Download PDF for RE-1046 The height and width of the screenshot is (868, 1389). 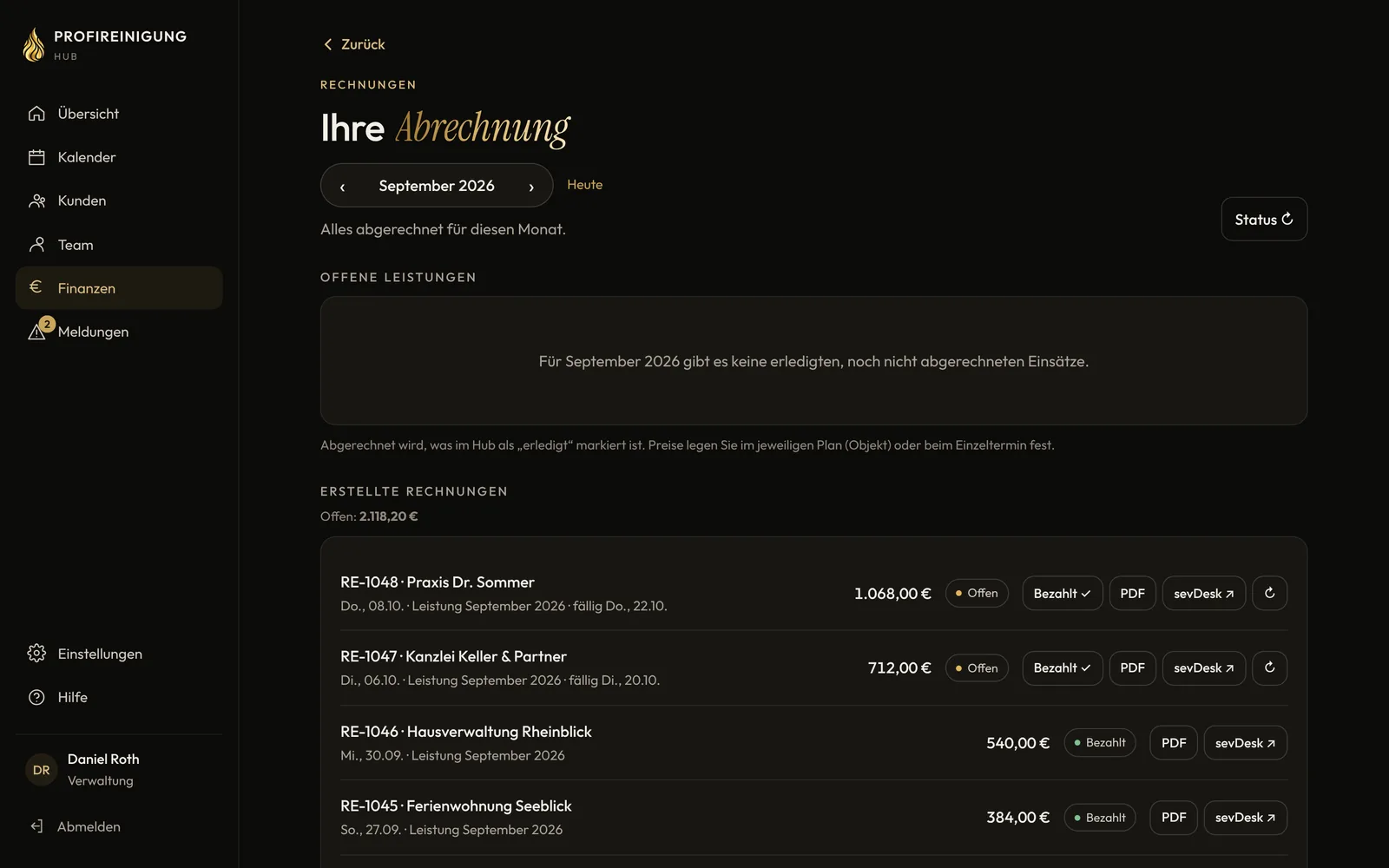click(1174, 743)
